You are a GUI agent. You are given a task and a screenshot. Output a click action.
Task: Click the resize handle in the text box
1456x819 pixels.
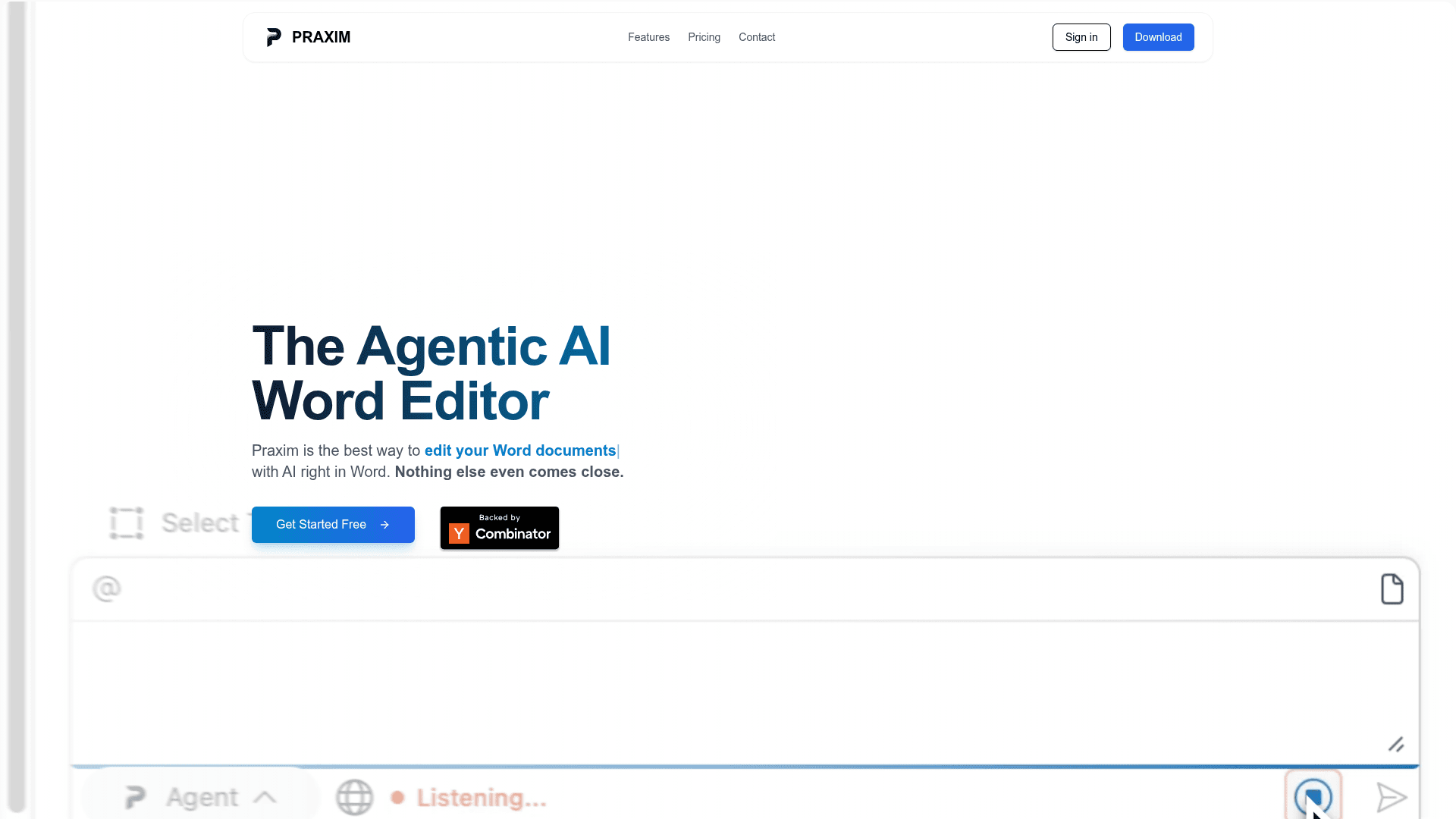tap(1396, 744)
